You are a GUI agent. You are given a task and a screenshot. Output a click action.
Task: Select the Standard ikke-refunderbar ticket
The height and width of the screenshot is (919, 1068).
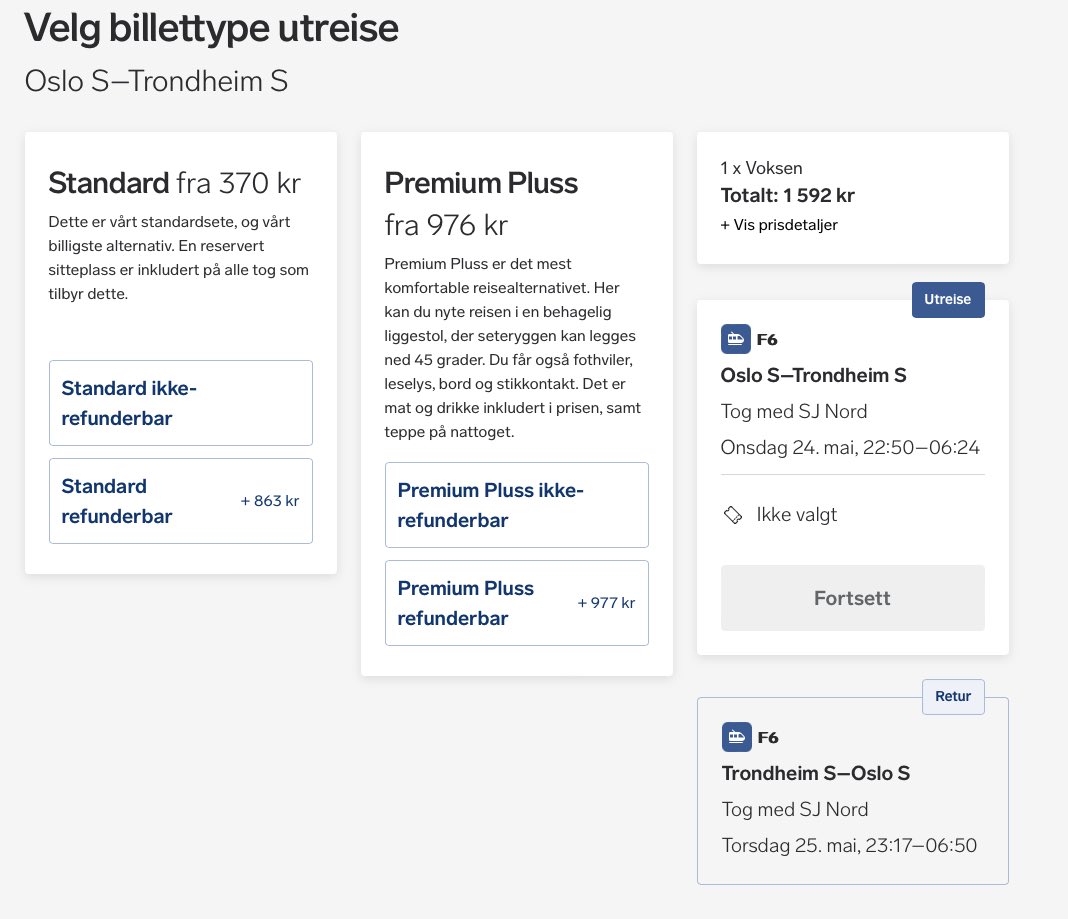pyautogui.click(x=180, y=403)
